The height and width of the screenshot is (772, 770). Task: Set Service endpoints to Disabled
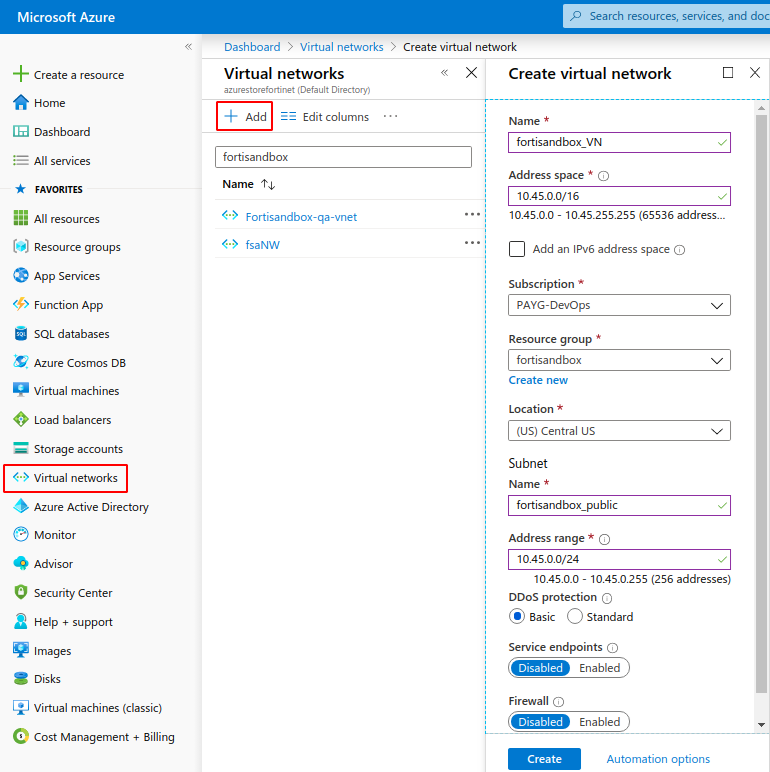pos(540,668)
